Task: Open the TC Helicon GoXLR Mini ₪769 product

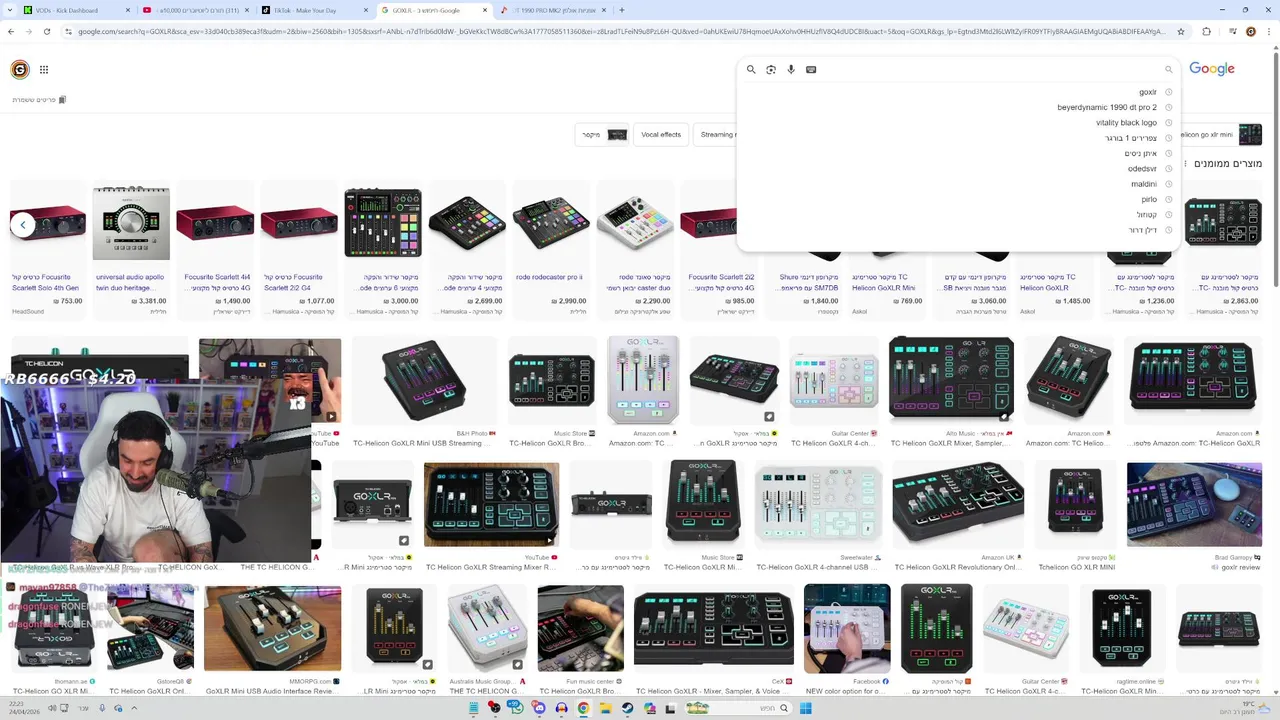Action: tap(887, 283)
